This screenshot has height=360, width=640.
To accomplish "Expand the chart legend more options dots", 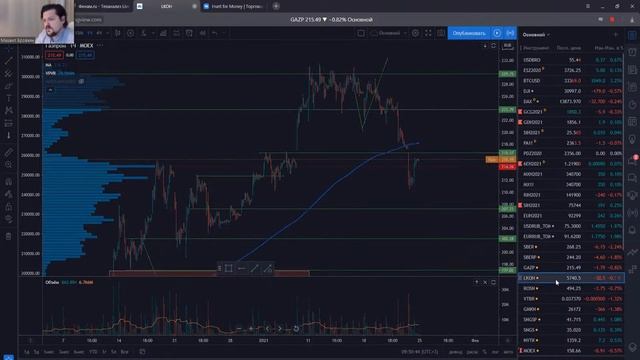I will coord(100,46).
